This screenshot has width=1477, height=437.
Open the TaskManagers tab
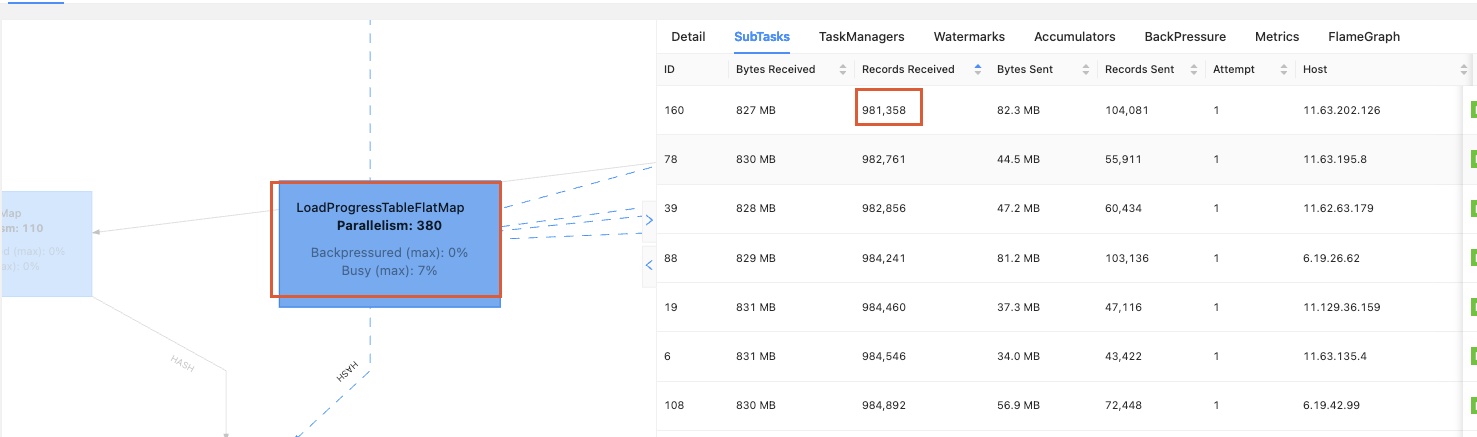click(x=861, y=36)
